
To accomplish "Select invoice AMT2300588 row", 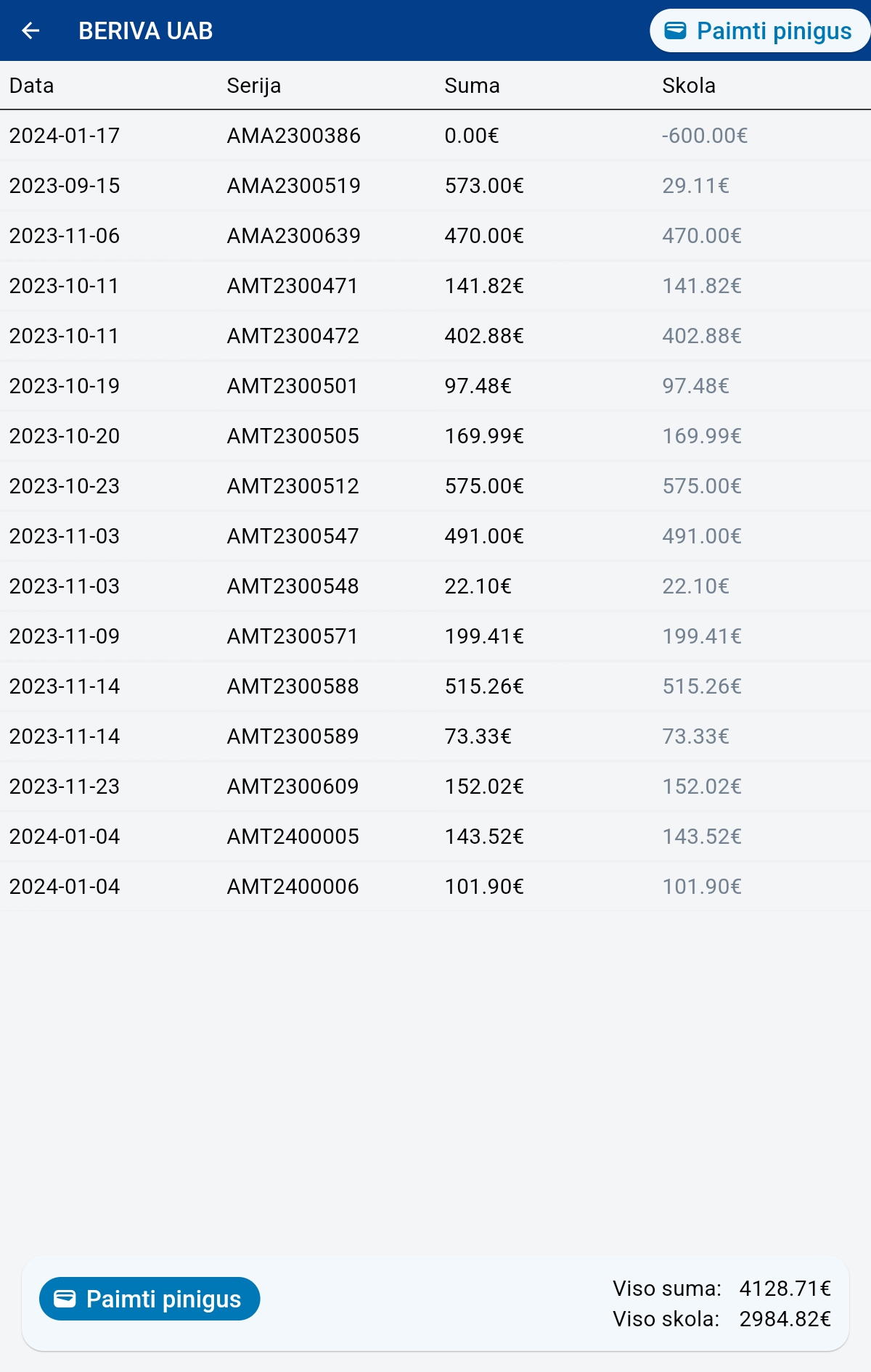I will (x=435, y=686).
